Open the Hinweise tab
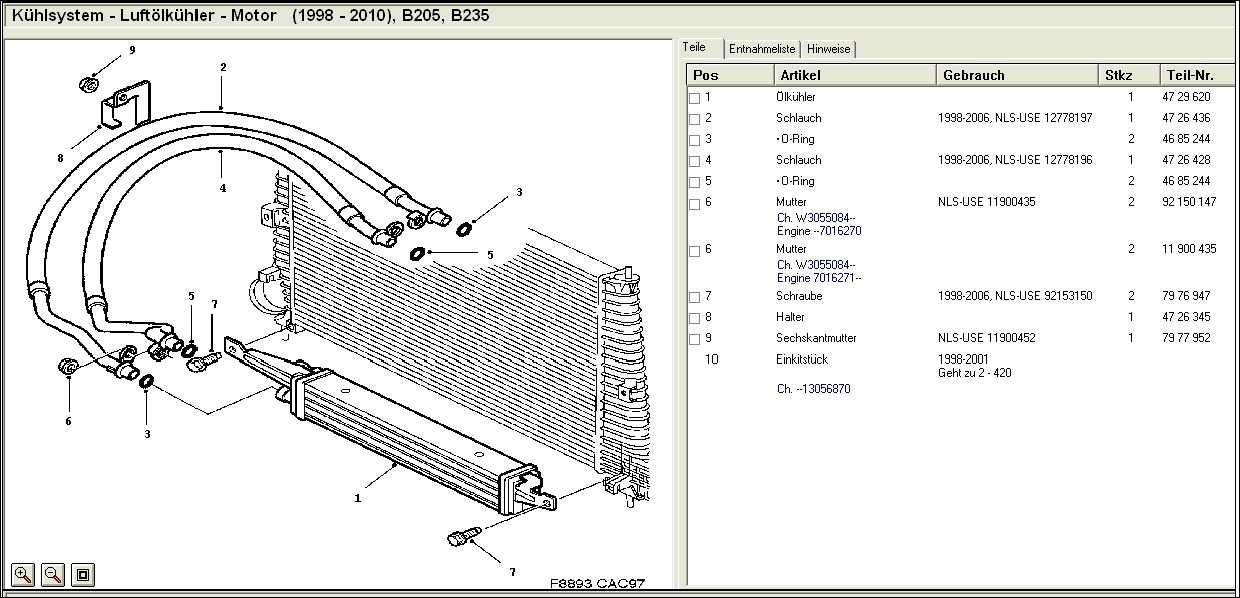The width and height of the screenshot is (1240, 598). pos(828,49)
